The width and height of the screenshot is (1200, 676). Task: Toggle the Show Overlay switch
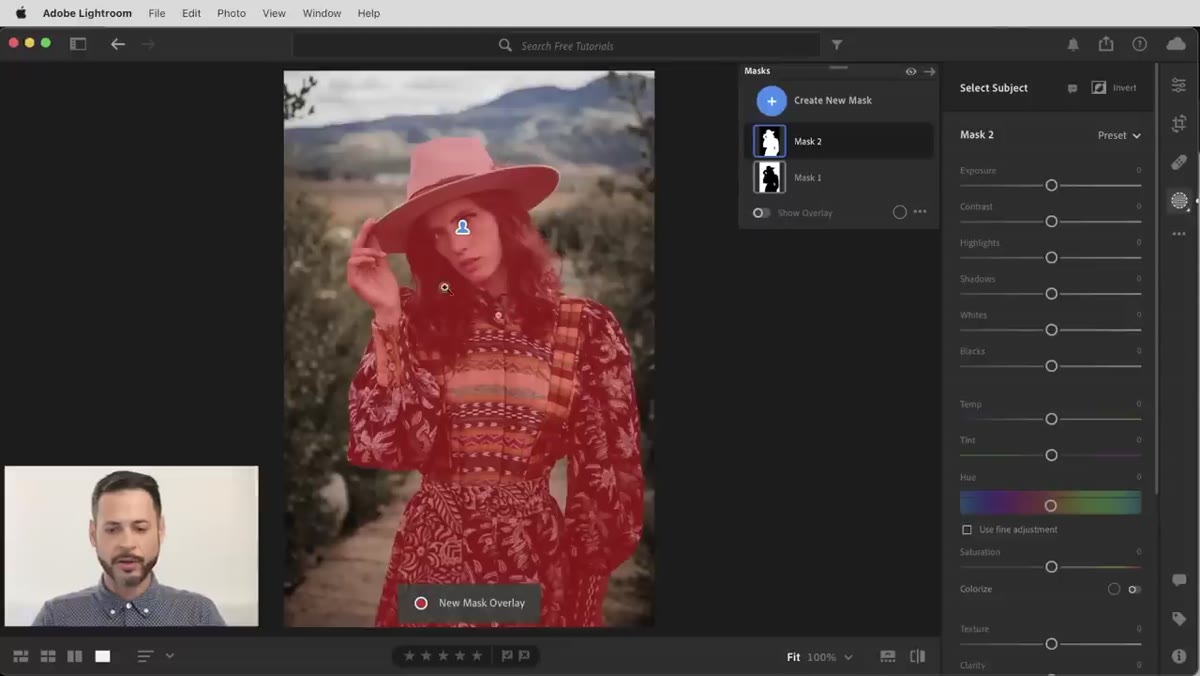coord(762,213)
